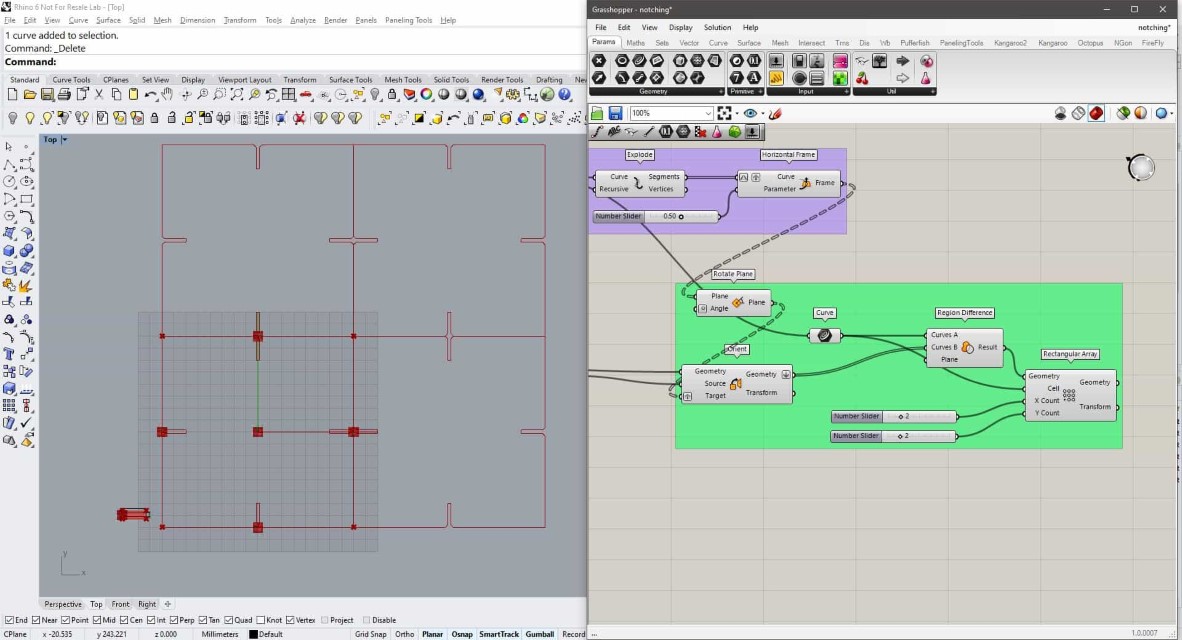Click the 0.50 Number Slider grip
Viewport: 1182px width, 640px height.
click(x=681, y=216)
